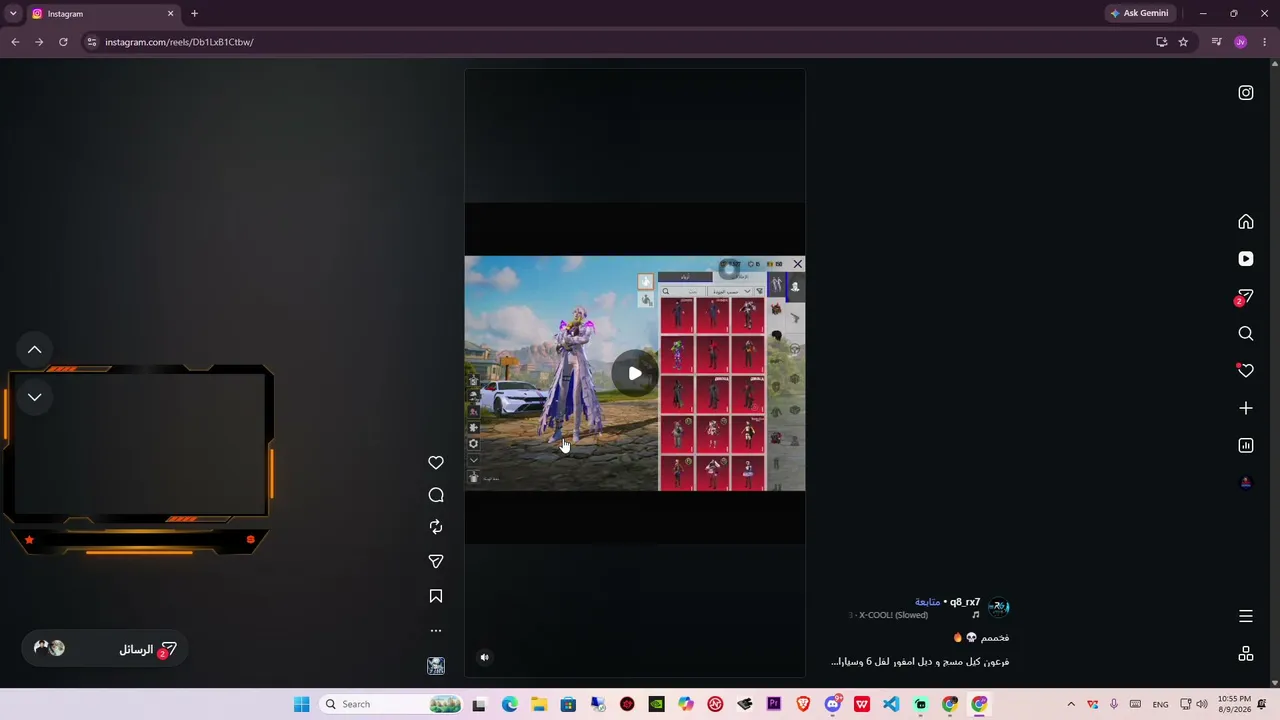Bookmark this page with the star icon
Screen dimensions: 1280x720
point(1183,42)
